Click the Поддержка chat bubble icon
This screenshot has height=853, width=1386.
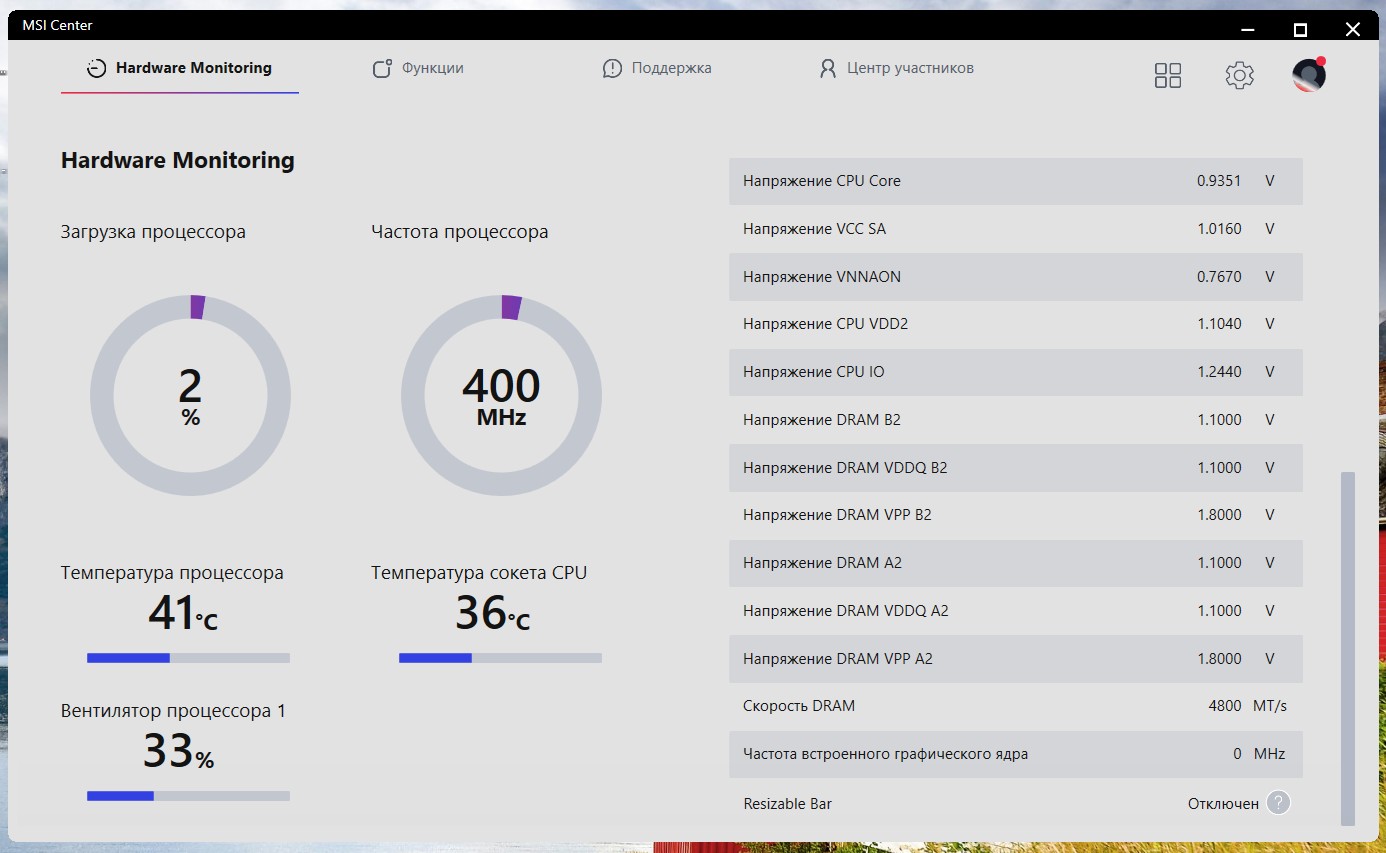(612, 69)
